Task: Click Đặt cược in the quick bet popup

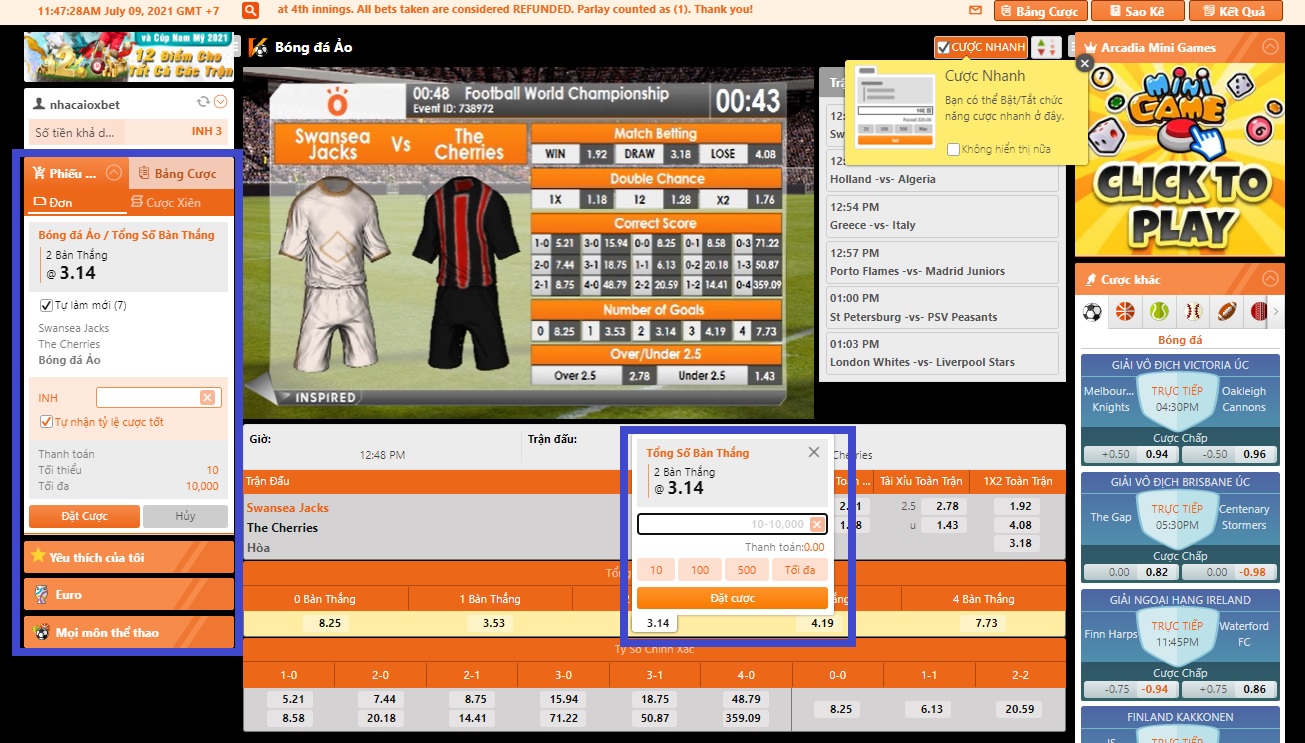Action: click(732, 598)
